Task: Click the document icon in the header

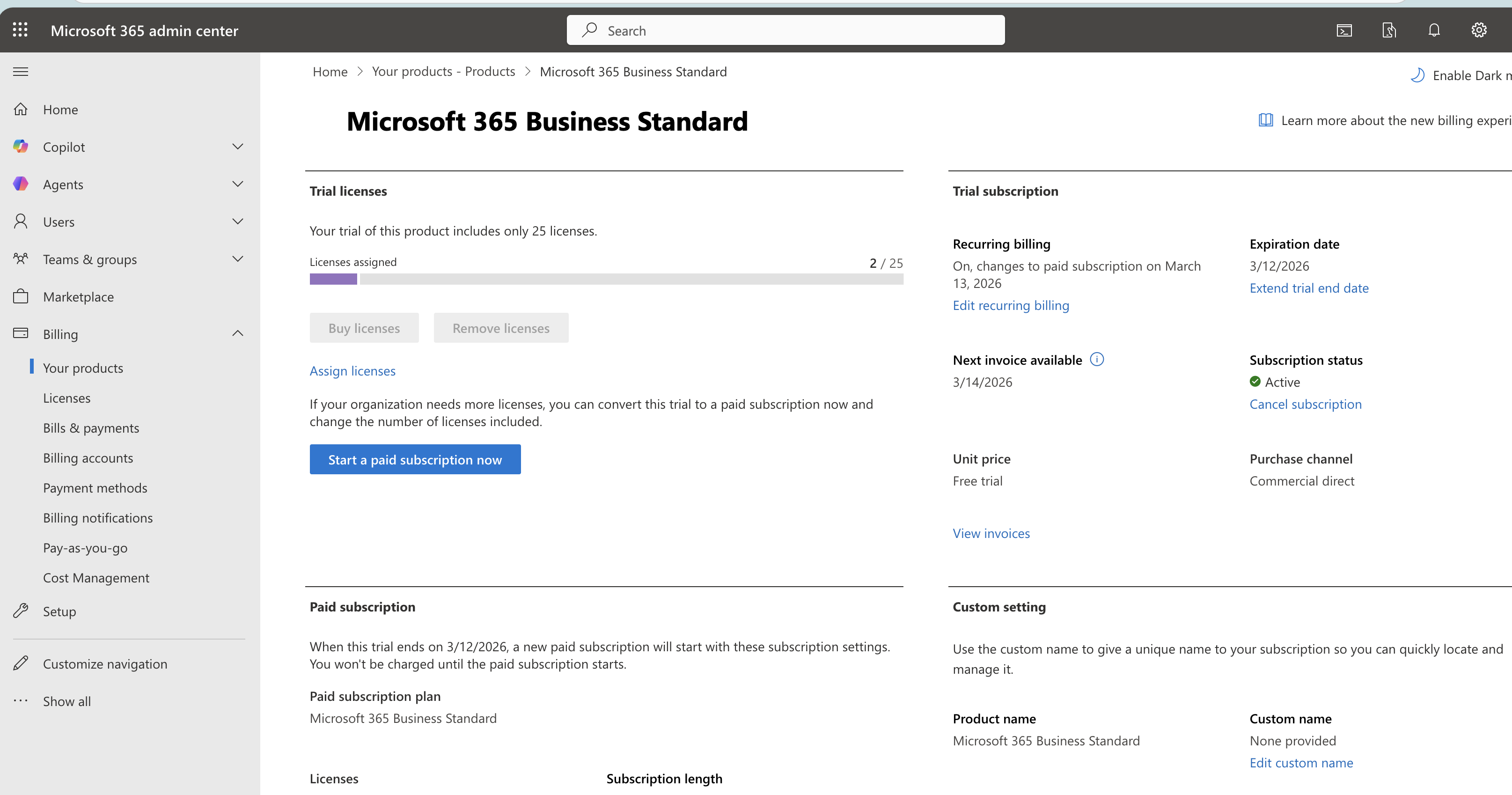Action: (x=1389, y=30)
